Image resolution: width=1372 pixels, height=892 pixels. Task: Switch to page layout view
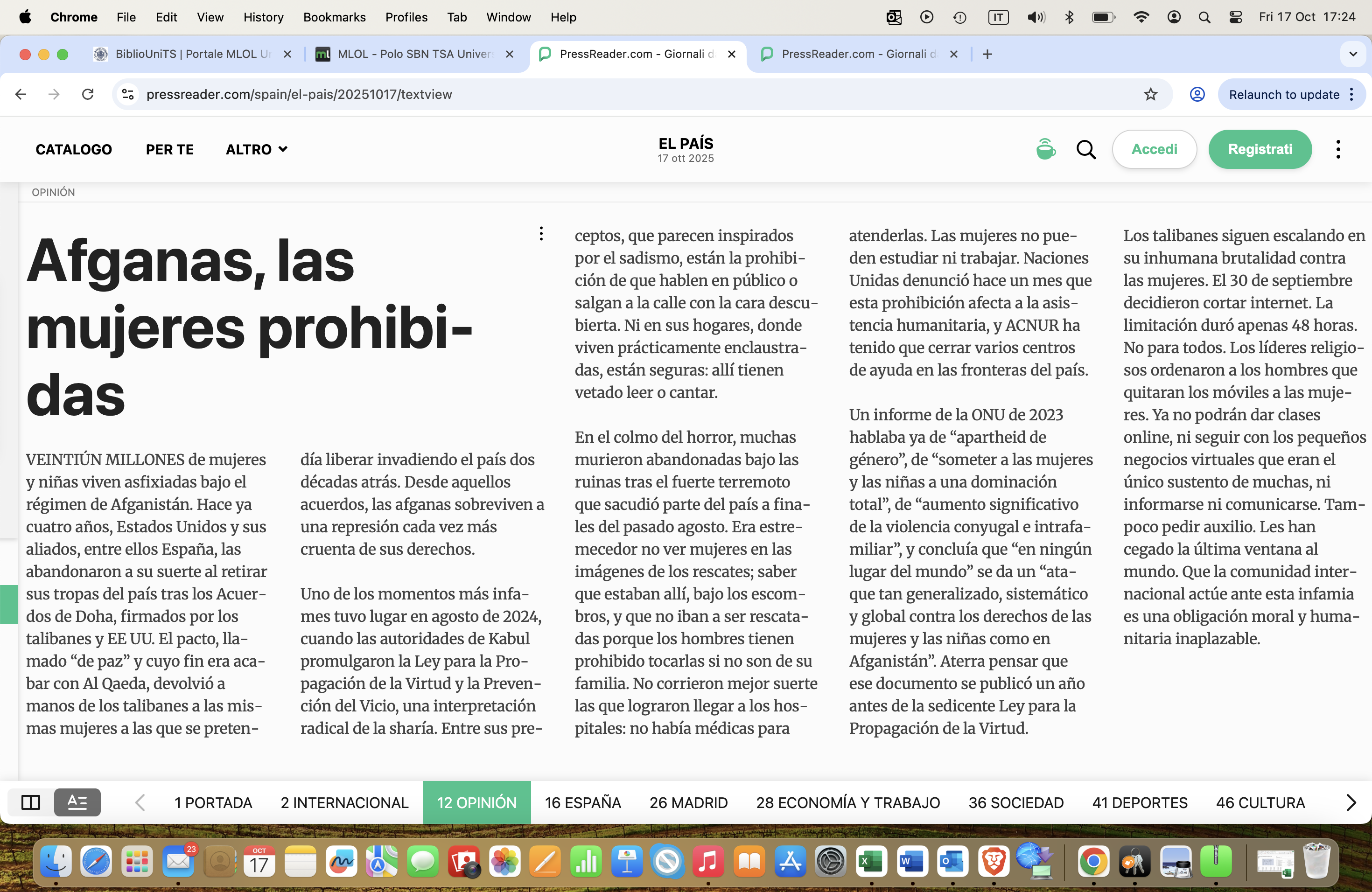tap(30, 802)
